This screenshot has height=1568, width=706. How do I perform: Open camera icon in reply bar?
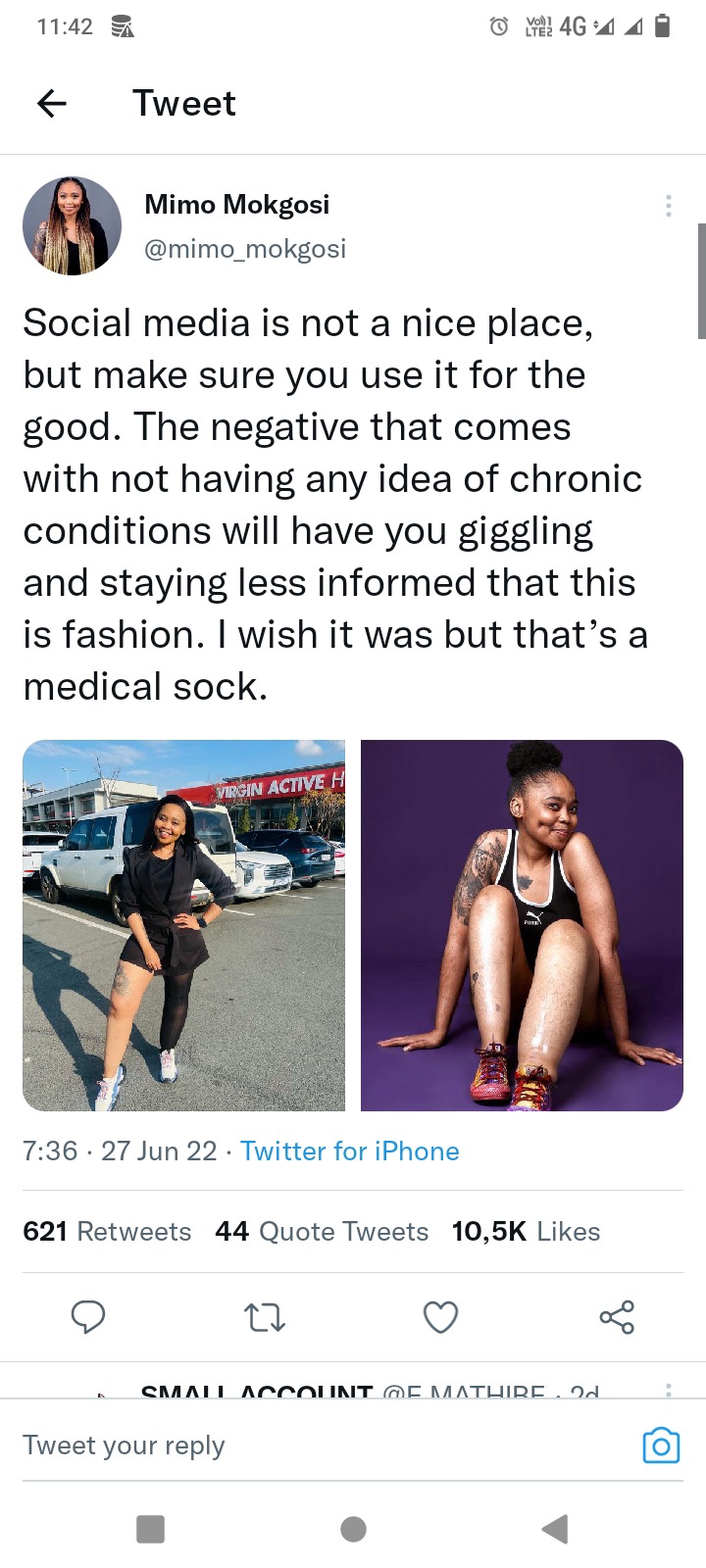point(661,1445)
